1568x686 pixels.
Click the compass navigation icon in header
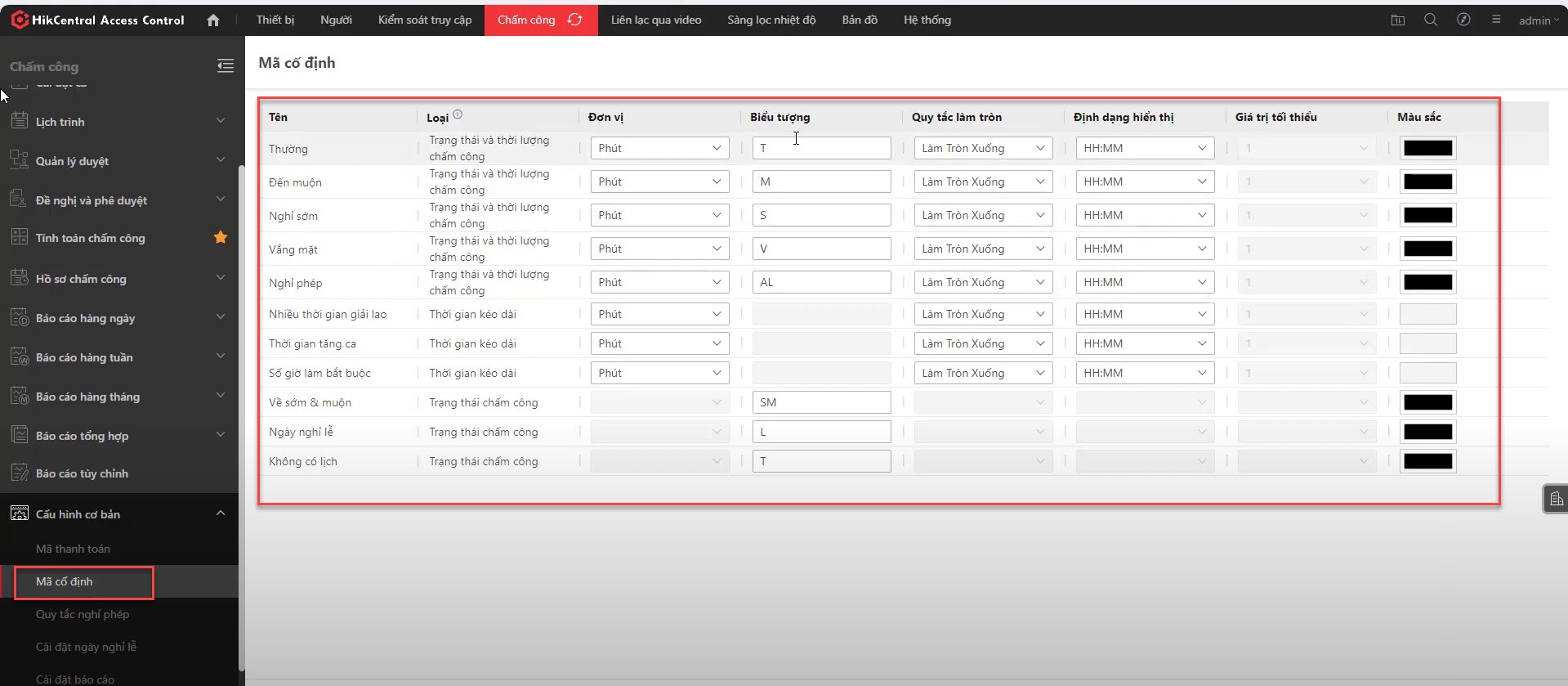click(1463, 20)
